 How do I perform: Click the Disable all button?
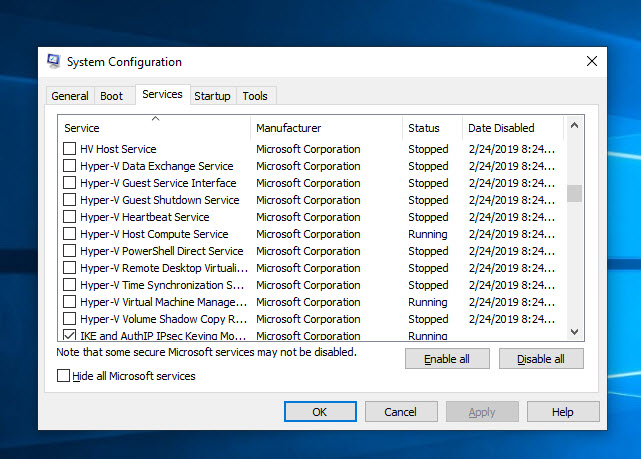click(x=541, y=359)
